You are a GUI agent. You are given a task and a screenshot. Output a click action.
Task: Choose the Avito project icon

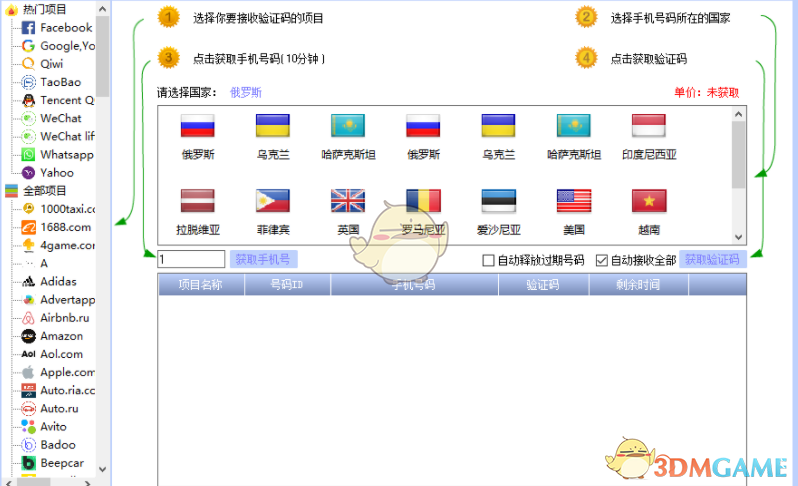pos(28,426)
